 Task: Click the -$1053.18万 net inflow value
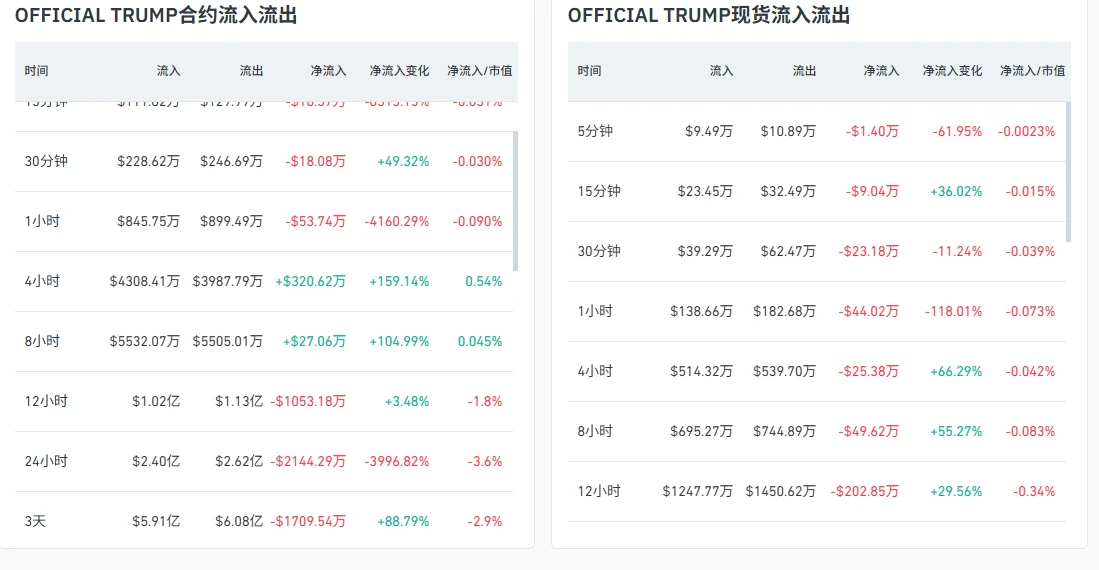308,402
